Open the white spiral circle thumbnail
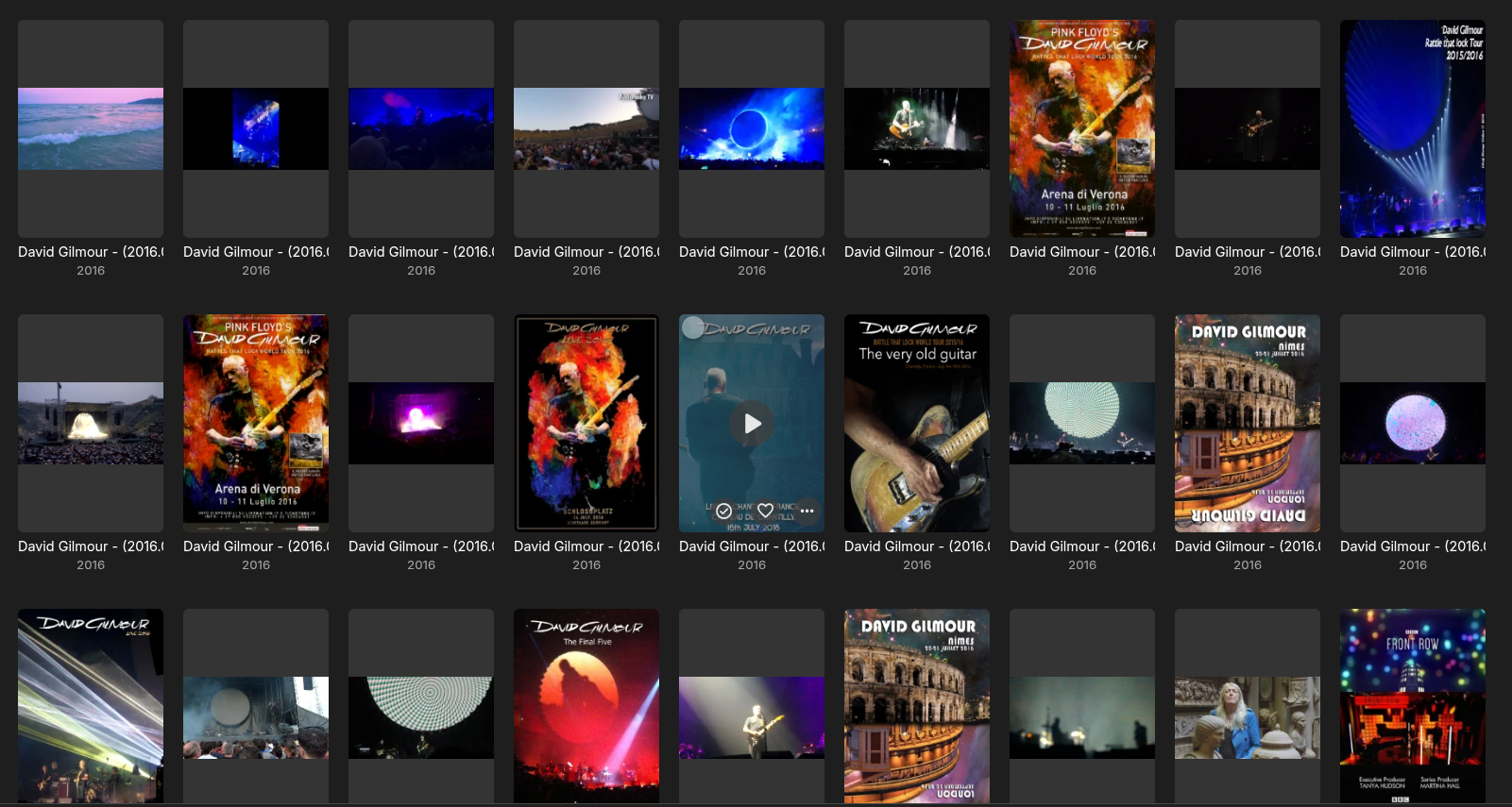The image size is (1512, 807). pos(421,706)
